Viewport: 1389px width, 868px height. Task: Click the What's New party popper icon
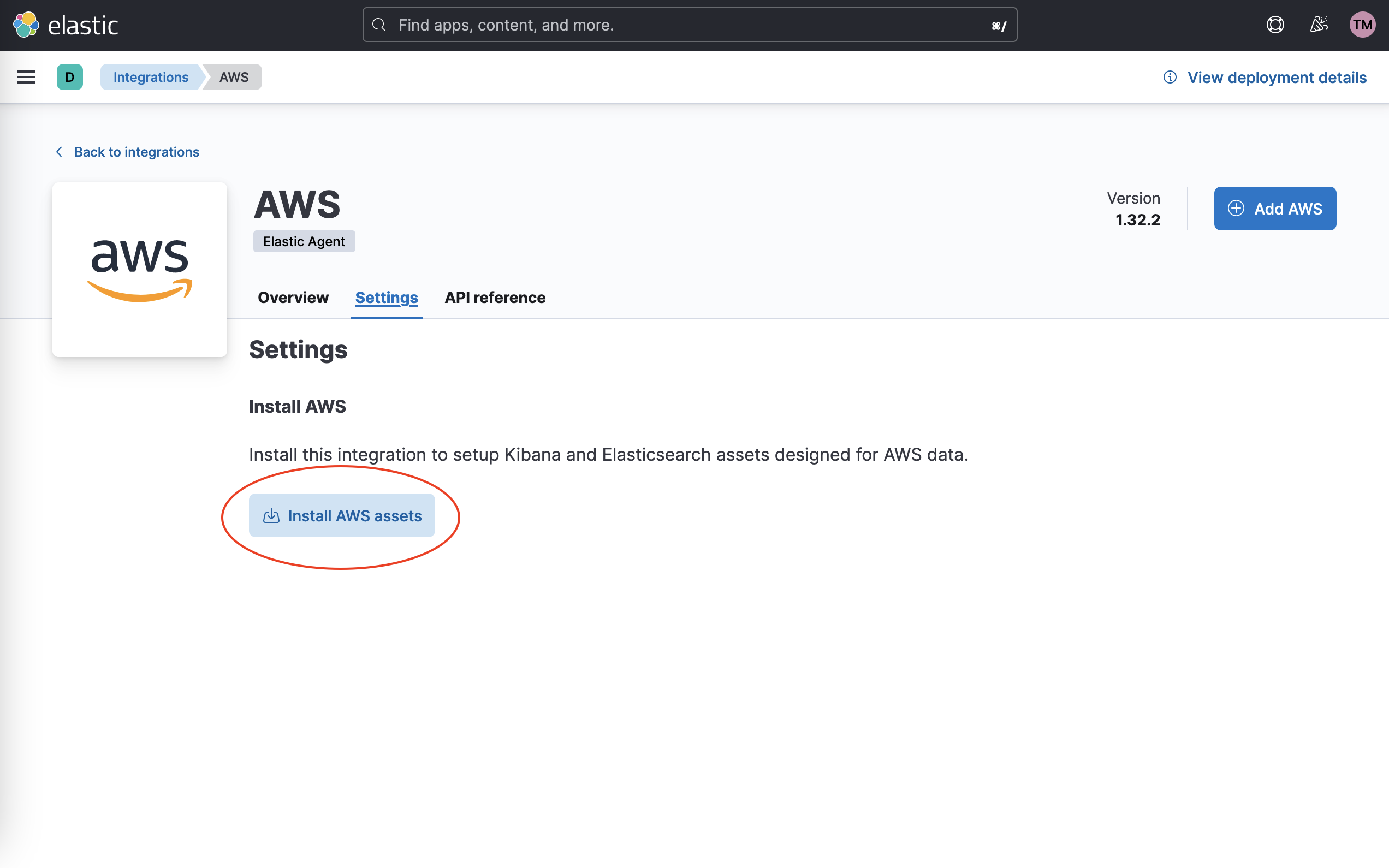(x=1320, y=24)
